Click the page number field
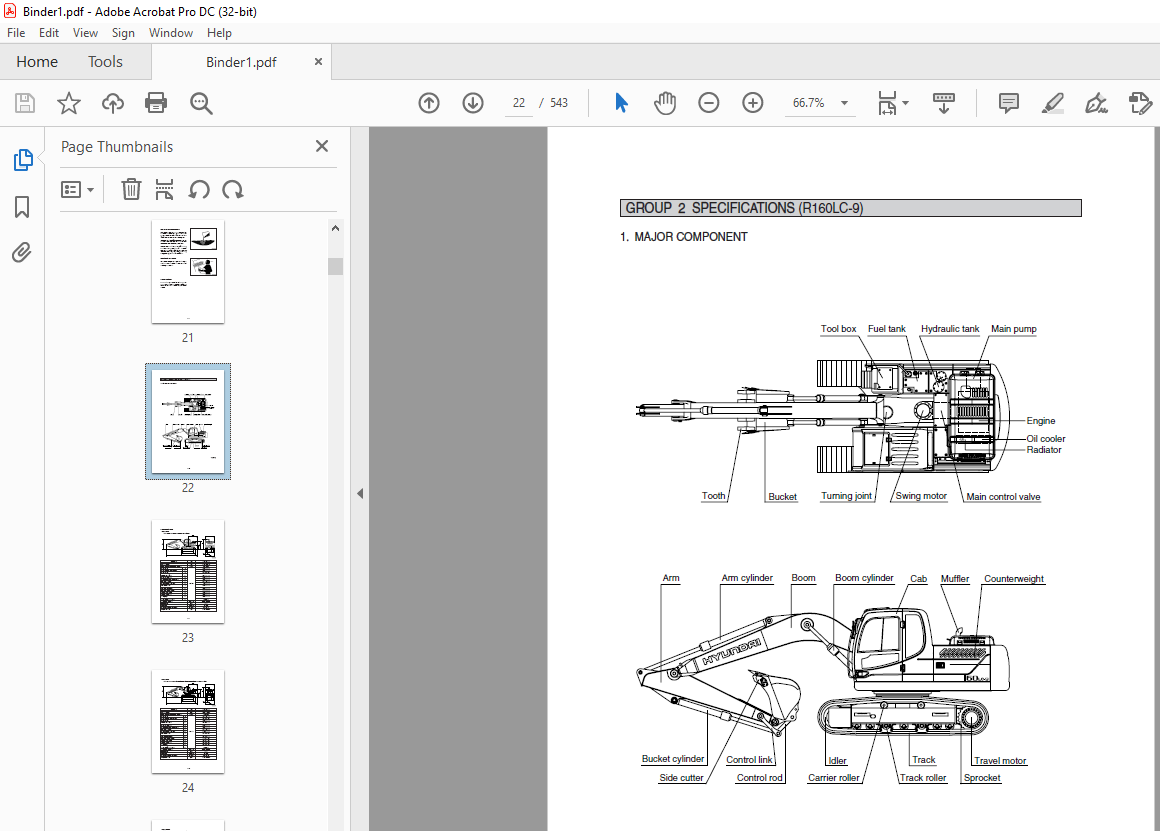 (x=519, y=103)
